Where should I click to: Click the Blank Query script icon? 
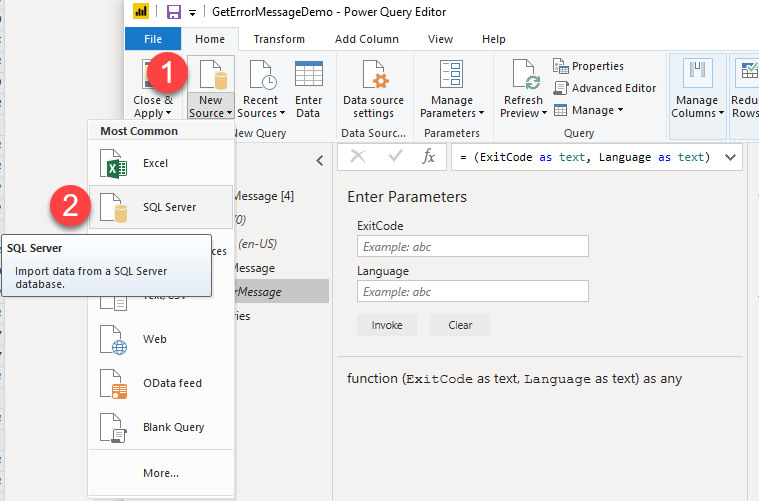(x=113, y=428)
